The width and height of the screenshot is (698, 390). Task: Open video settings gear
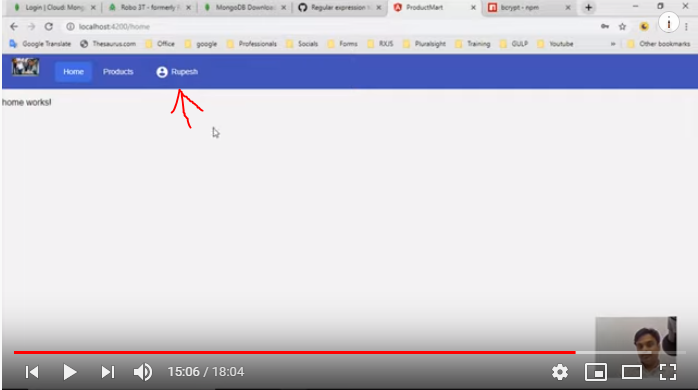click(560, 372)
